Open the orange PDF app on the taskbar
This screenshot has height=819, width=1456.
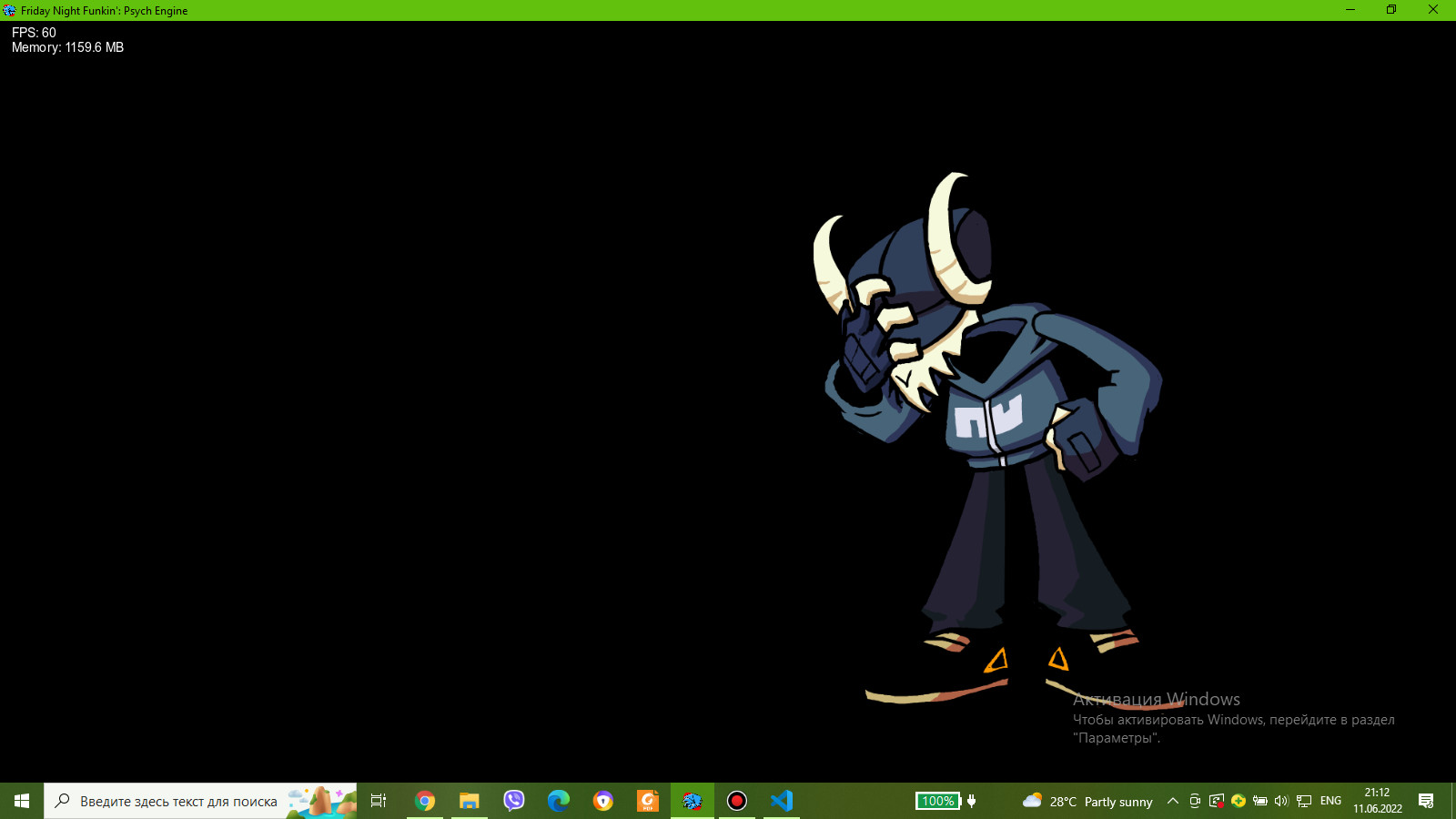647,801
